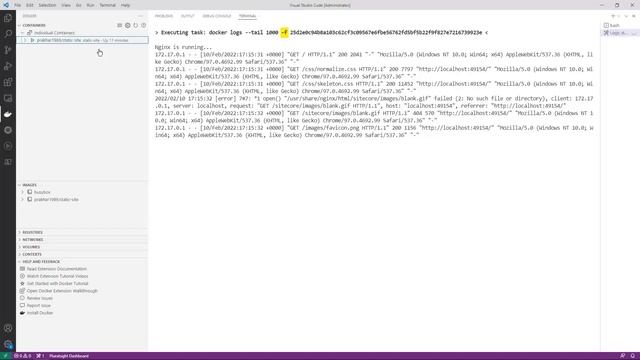Refresh the Containers list
Screen dimensions: 640x360
point(136,25)
